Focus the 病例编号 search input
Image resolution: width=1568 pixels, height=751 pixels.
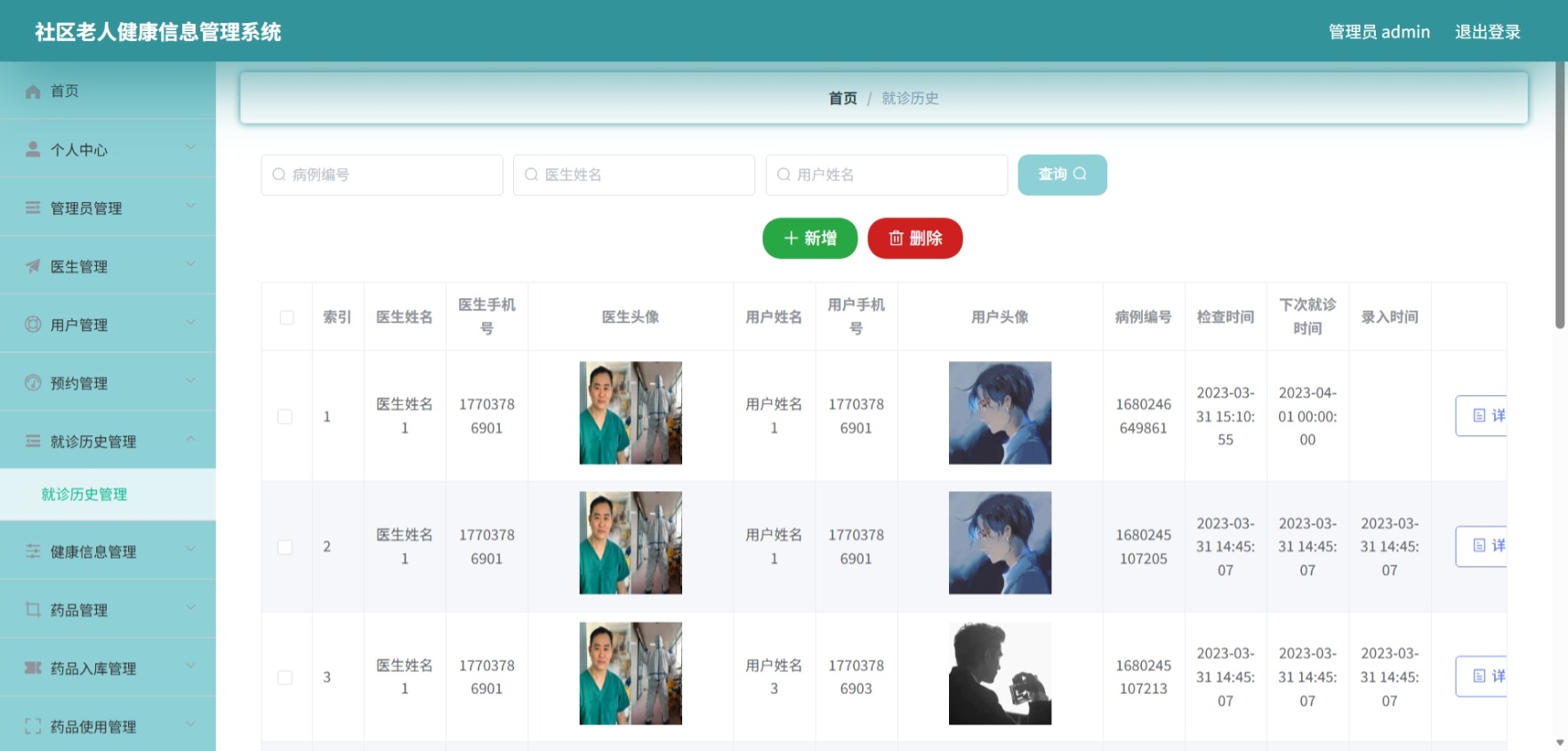coord(382,174)
